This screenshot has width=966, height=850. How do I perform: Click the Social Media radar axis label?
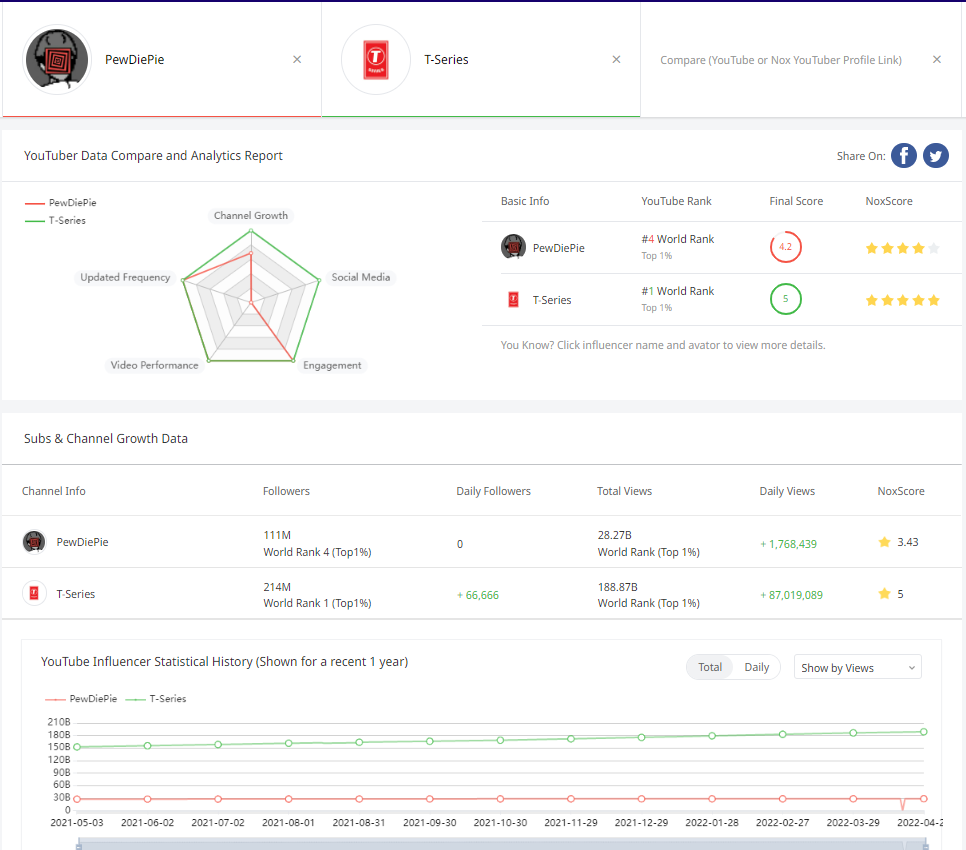tap(360, 277)
